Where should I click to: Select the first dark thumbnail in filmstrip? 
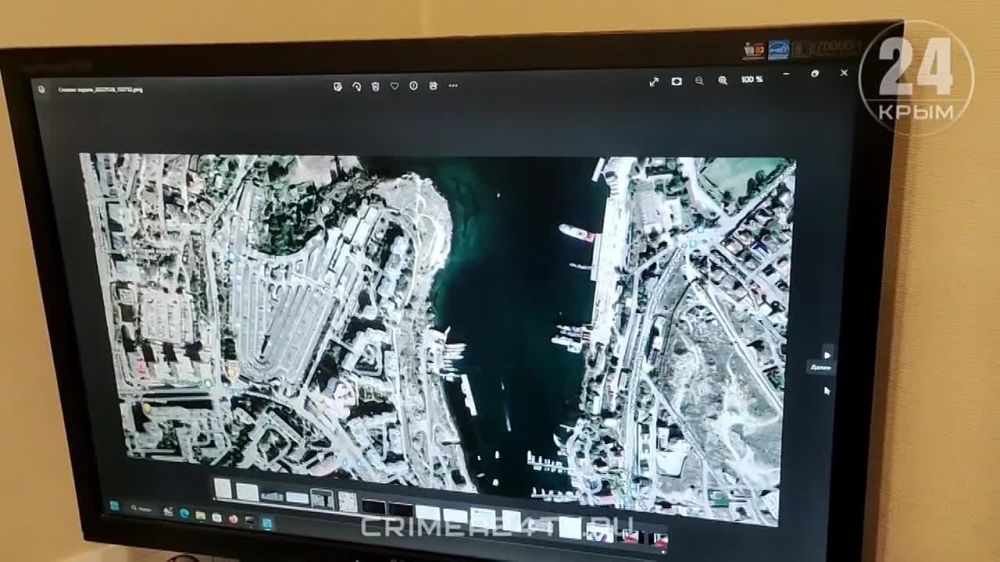[374, 507]
